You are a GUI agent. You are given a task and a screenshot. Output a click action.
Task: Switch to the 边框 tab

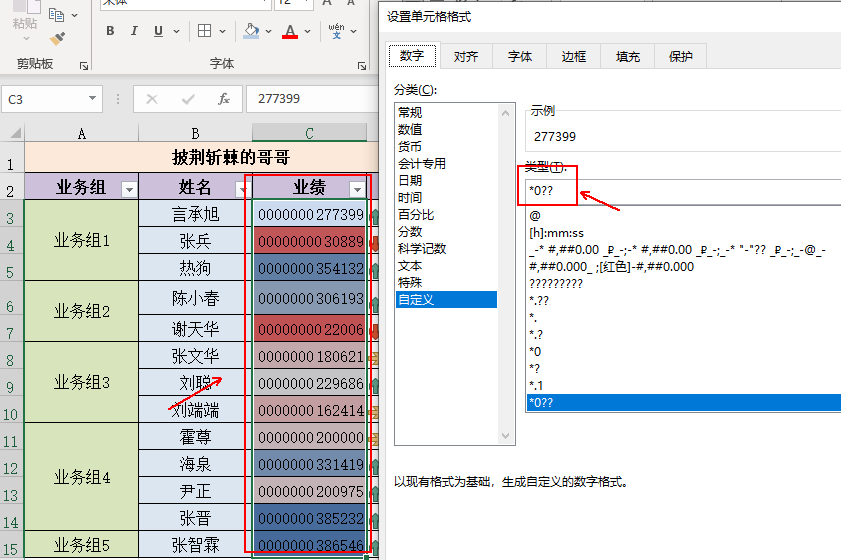[x=574, y=56]
